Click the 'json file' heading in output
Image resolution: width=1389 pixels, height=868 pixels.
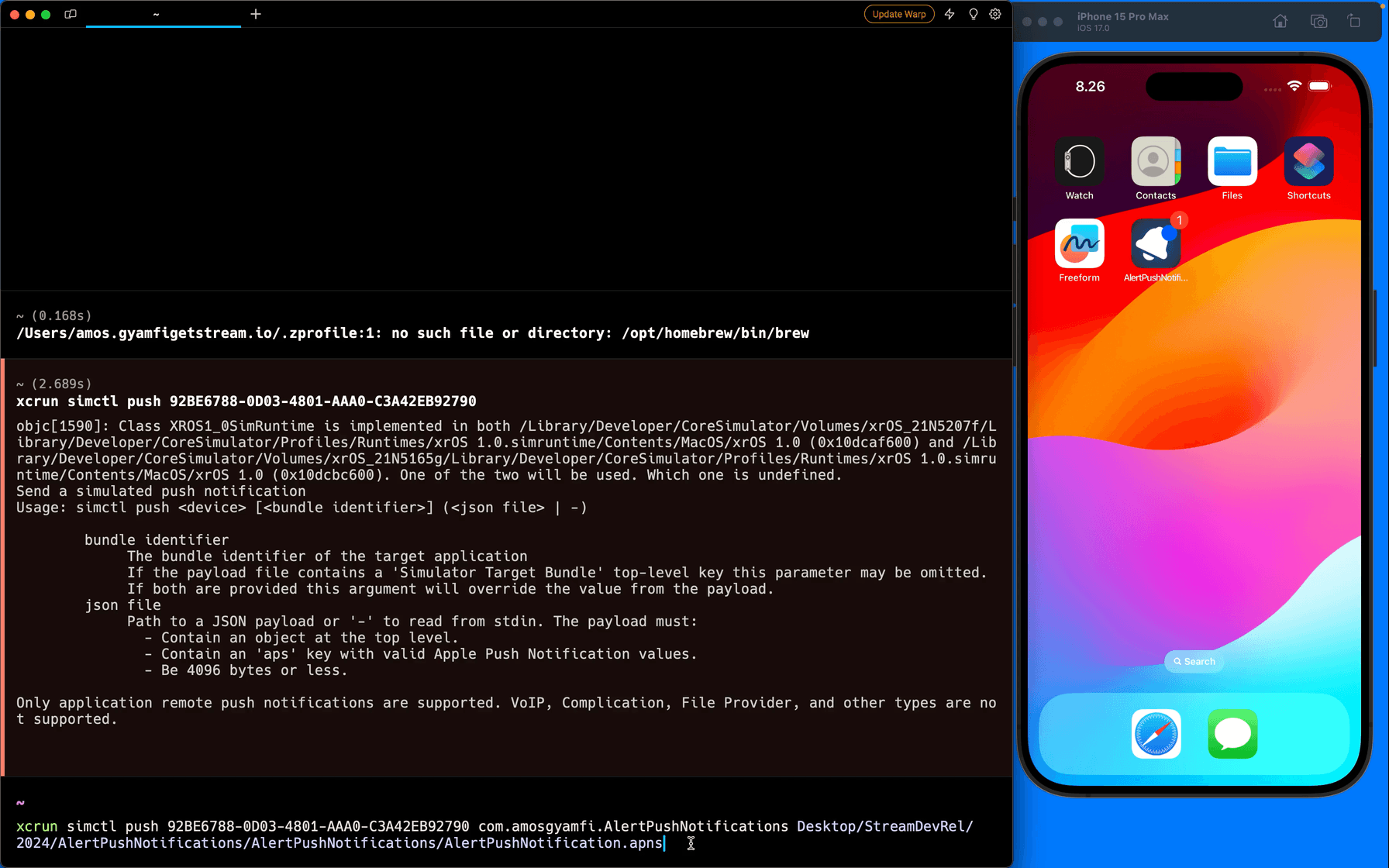click(x=122, y=605)
